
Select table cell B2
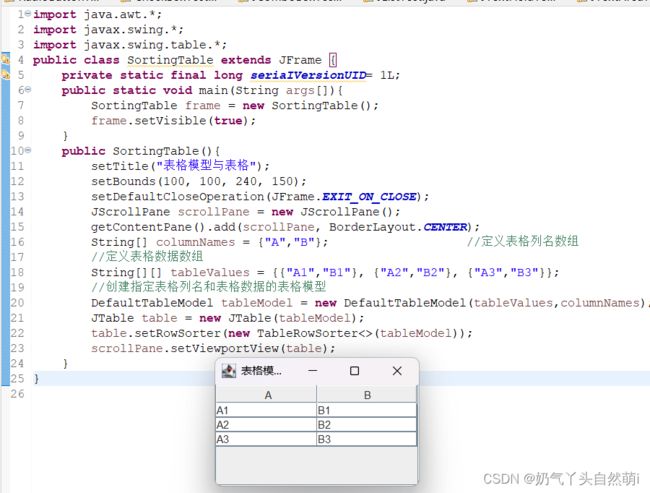[366, 425]
